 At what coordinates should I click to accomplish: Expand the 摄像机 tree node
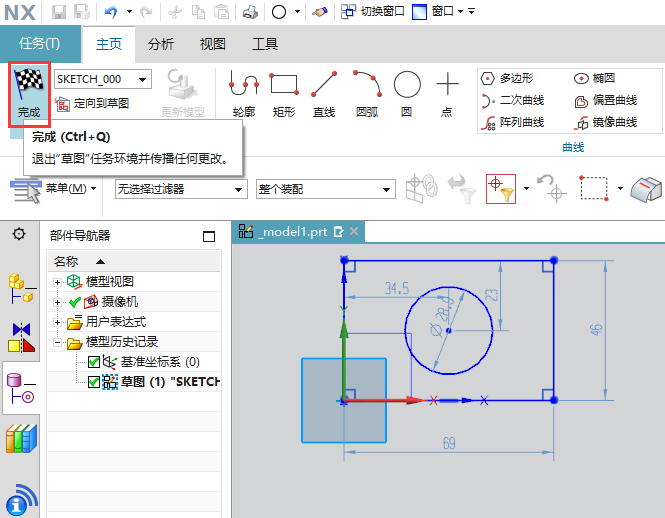click(x=57, y=302)
